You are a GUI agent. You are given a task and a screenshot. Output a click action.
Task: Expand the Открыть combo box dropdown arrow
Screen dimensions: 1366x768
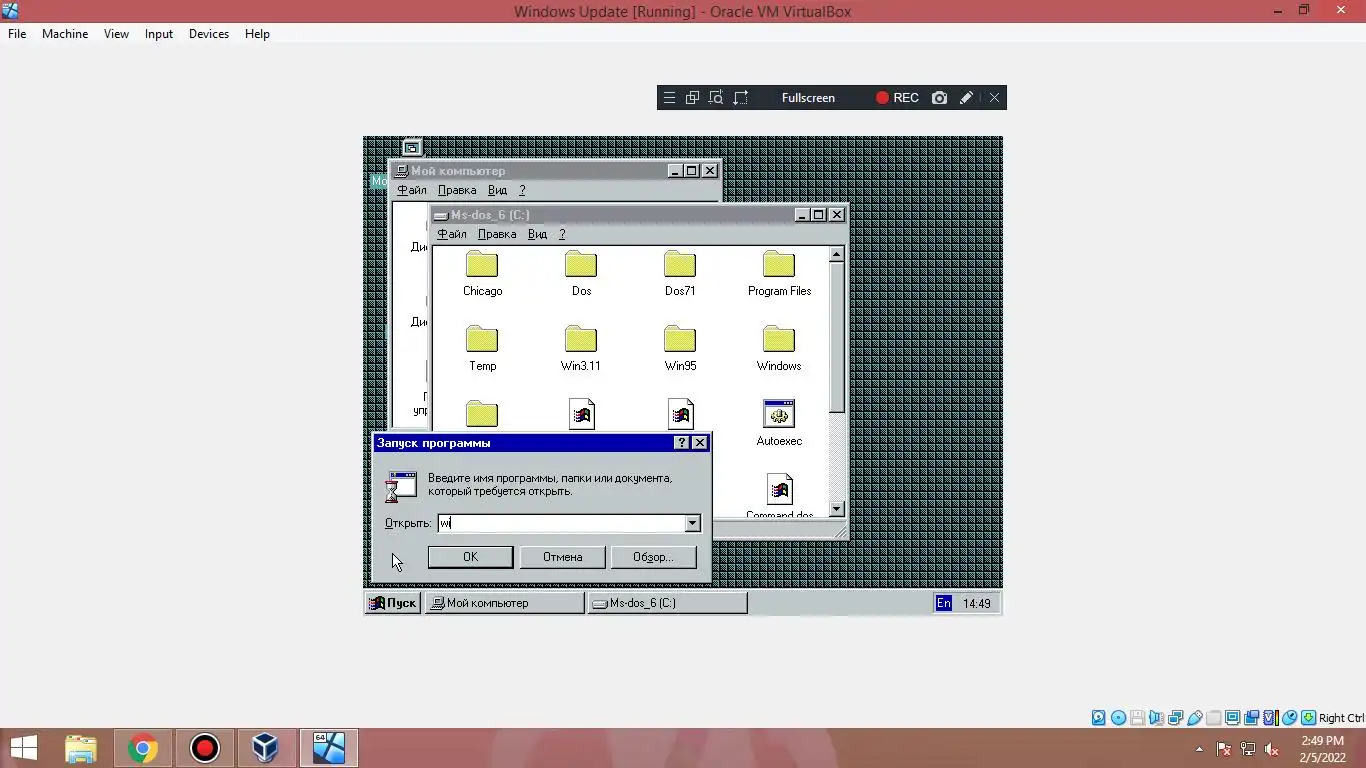[x=692, y=523]
